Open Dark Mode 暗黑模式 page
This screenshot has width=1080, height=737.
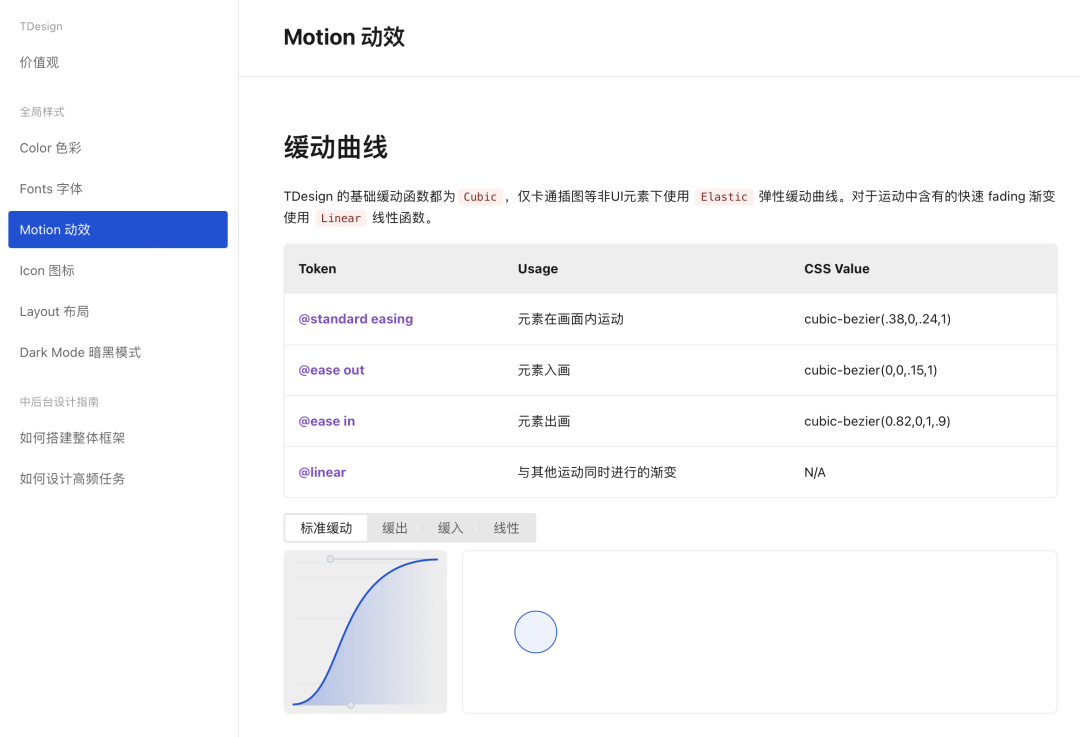[80, 353]
